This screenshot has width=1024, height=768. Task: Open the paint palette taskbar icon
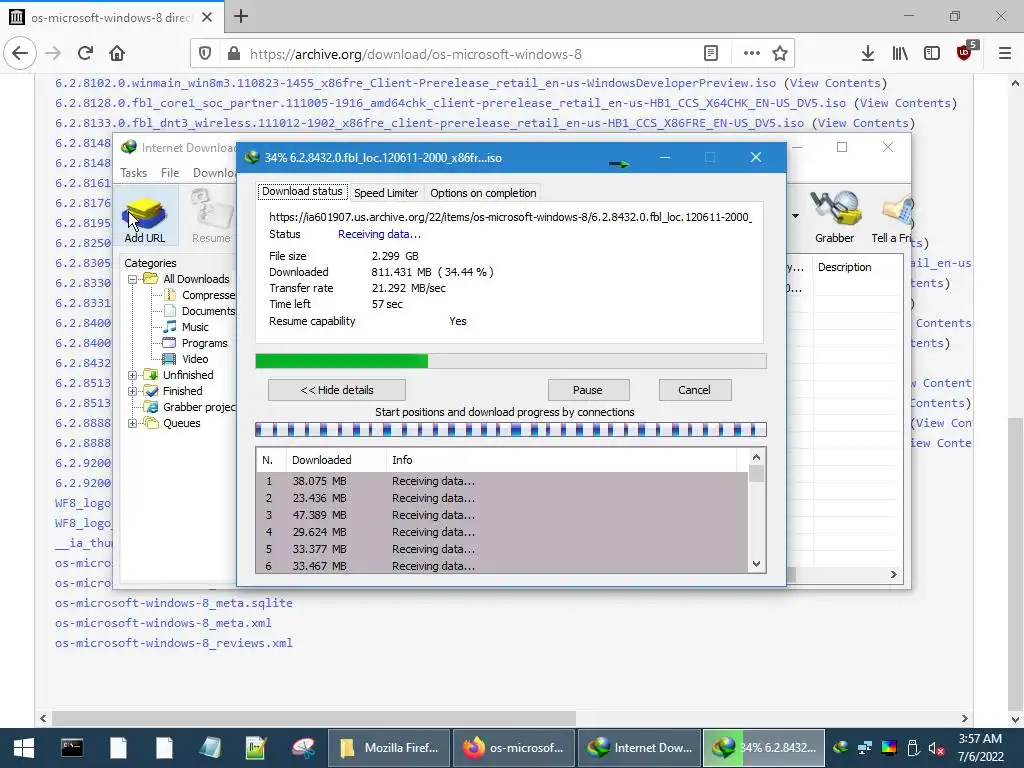303,748
